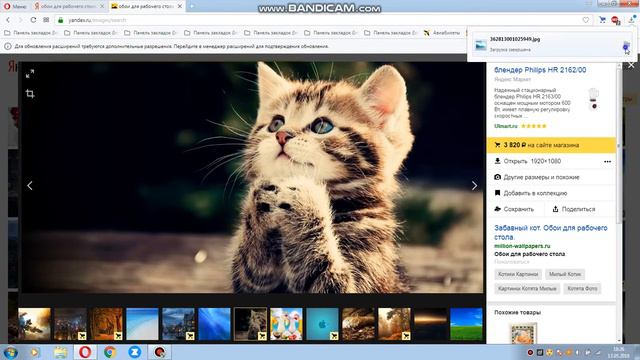
Task: Visit the million-wallpapers.ru source link
Action: [x=522, y=246]
